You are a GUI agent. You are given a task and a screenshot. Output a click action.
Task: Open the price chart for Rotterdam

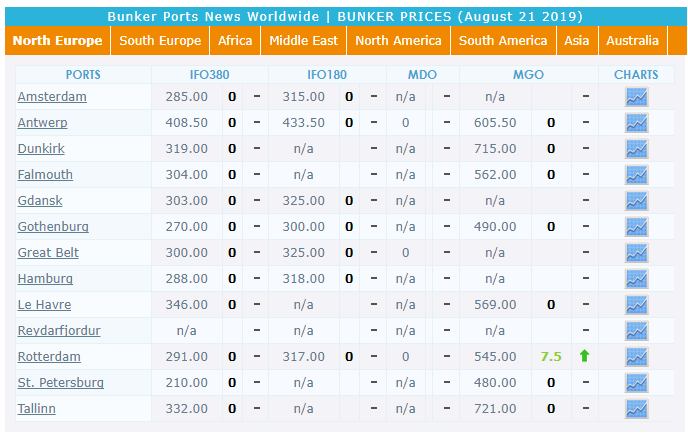coord(636,357)
